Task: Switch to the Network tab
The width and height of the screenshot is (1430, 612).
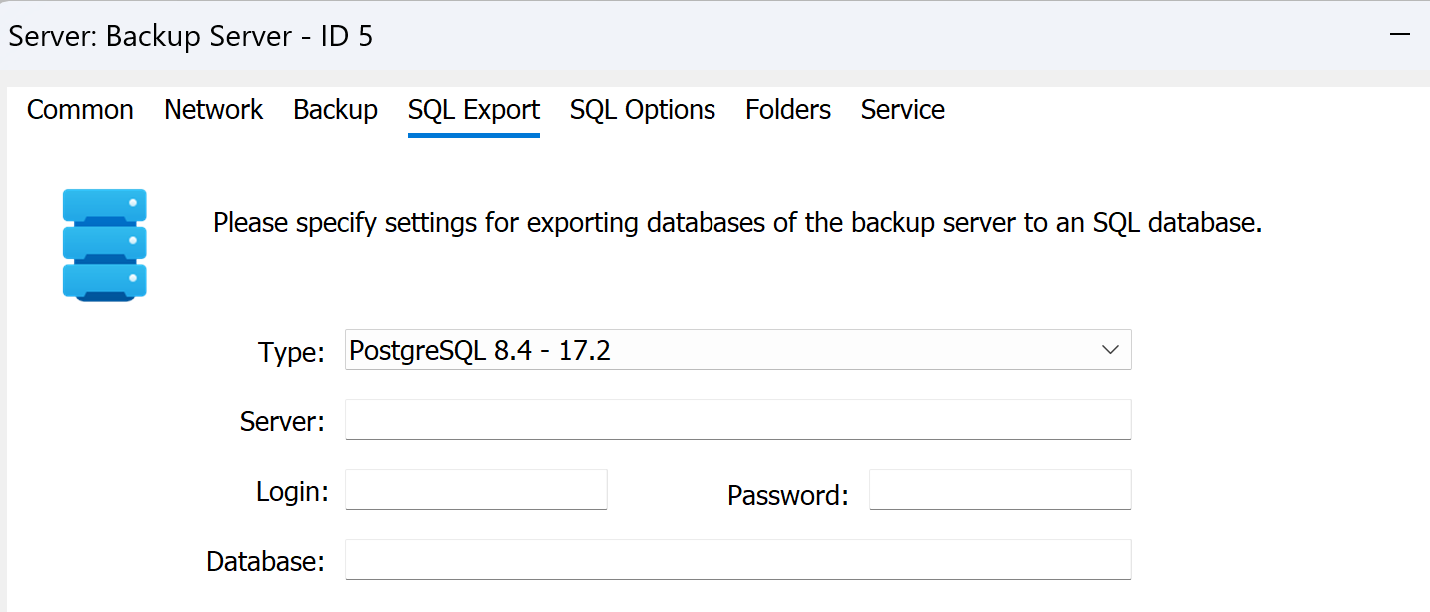Action: pos(213,110)
